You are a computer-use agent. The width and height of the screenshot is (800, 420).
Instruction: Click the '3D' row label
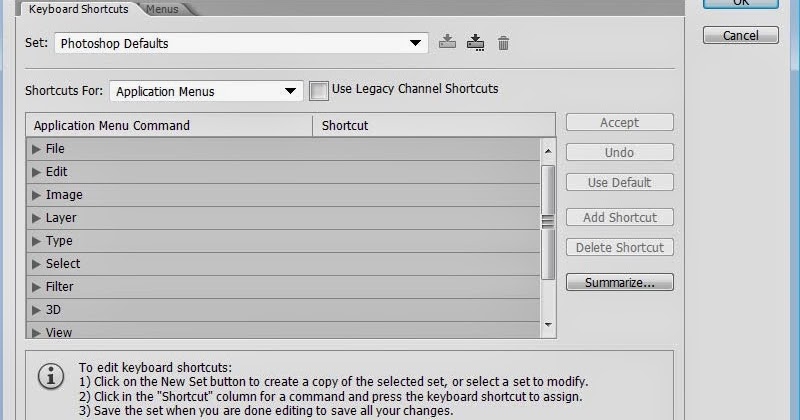coord(53,310)
